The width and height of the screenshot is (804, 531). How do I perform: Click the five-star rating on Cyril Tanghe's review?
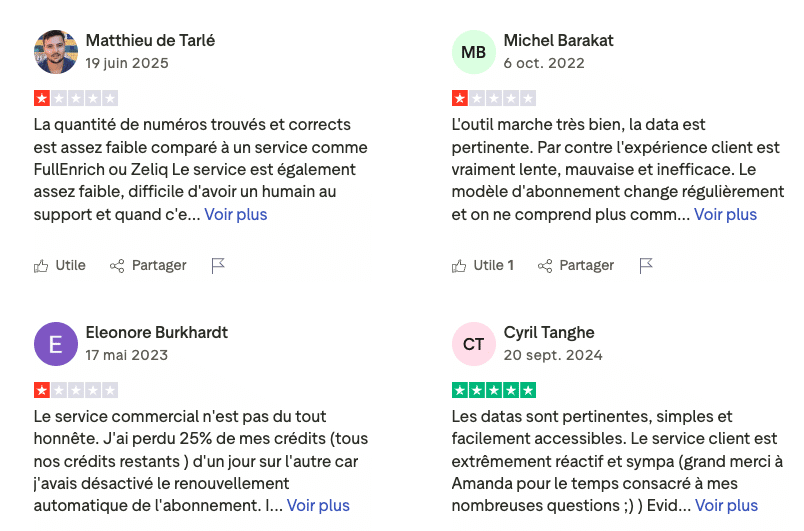pyautogui.click(x=494, y=390)
